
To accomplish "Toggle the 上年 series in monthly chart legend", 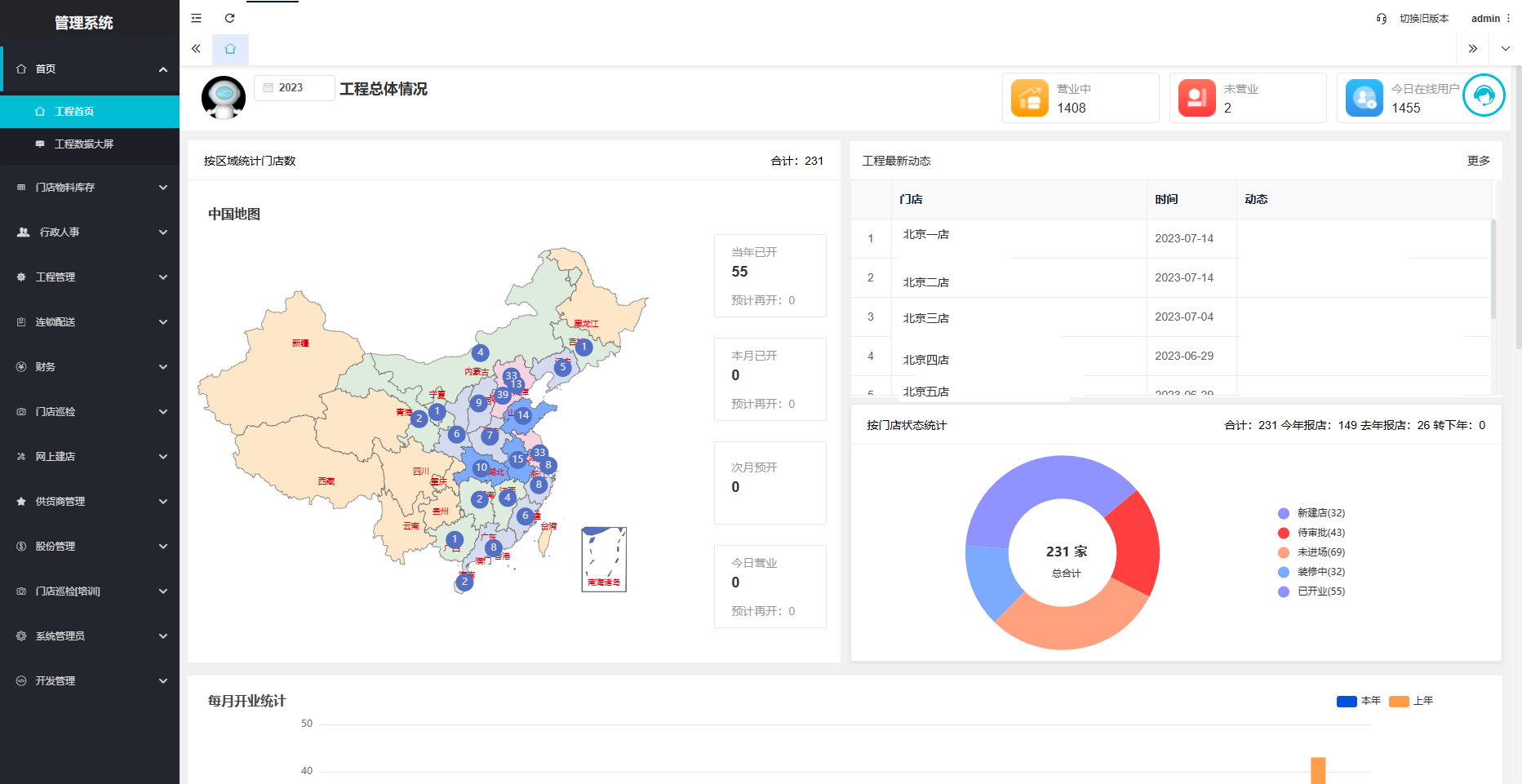I will pyautogui.click(x=1418, y=701).
